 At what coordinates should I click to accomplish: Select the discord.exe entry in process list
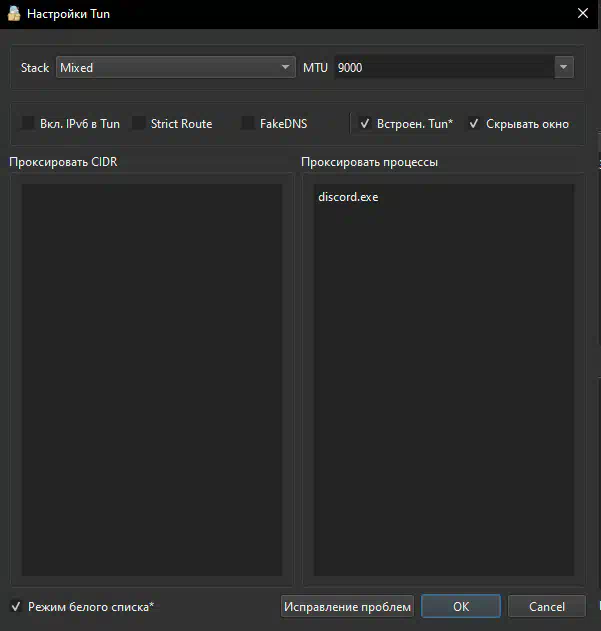[x=348, y=197]
